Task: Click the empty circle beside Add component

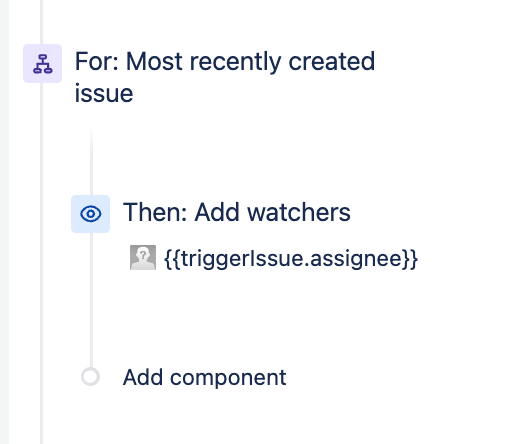Action: (x=90, y=377)
